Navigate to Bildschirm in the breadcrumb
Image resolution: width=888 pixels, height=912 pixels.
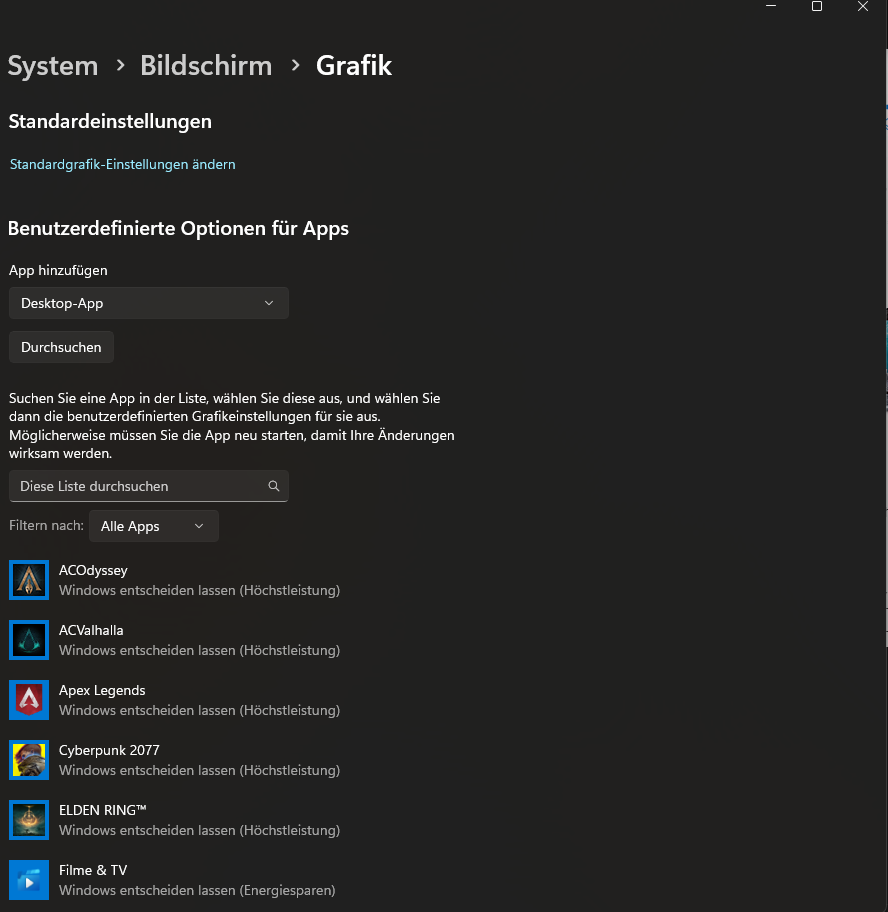(206, 66)
